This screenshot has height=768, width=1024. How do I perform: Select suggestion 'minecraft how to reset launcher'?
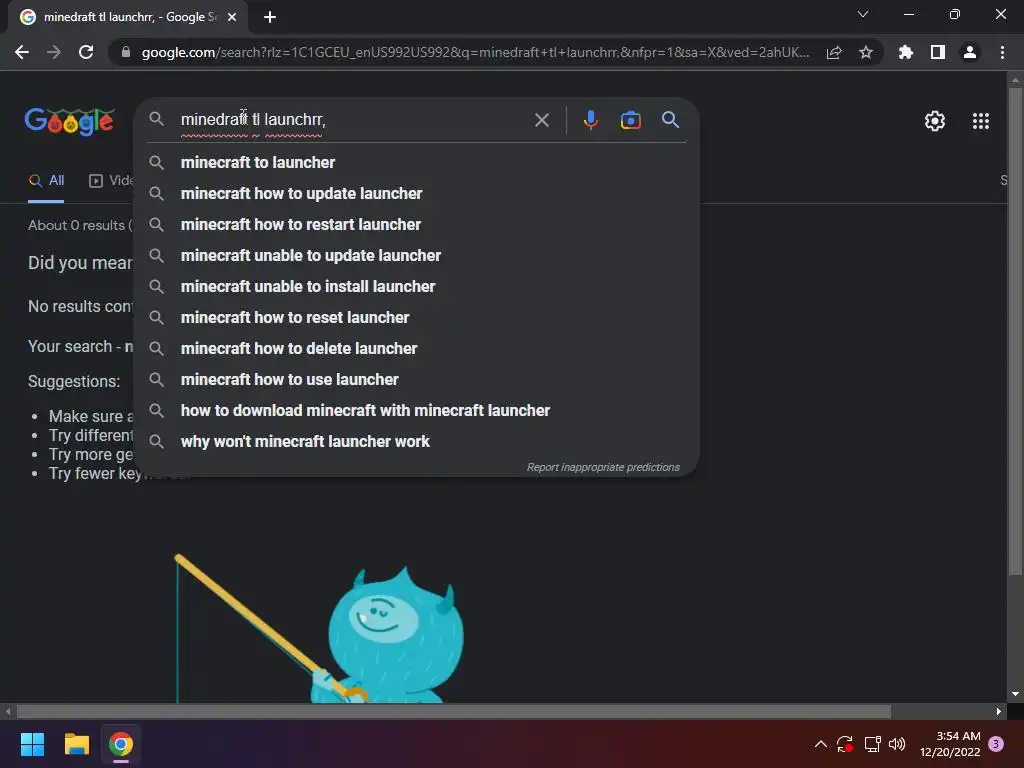pos(416,317)
